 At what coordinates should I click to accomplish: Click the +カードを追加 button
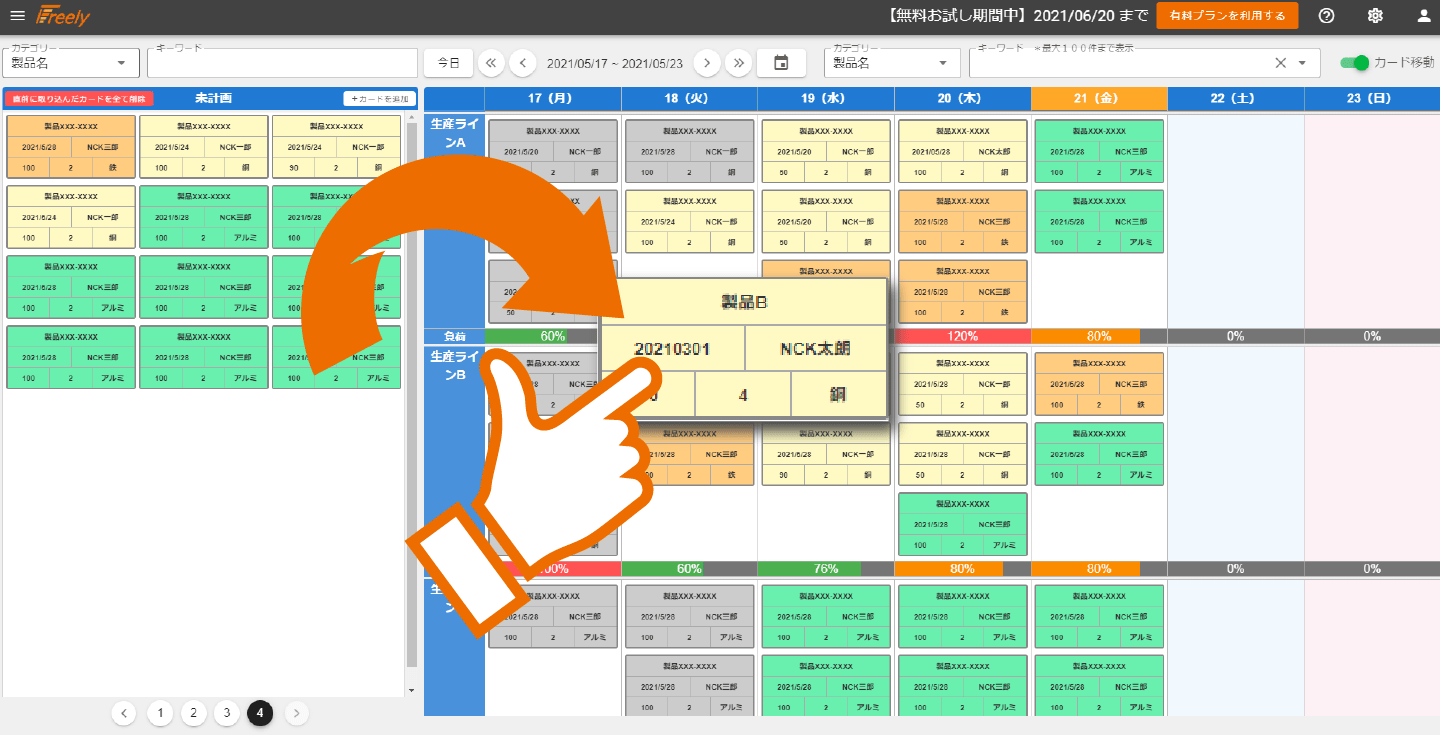379,99
